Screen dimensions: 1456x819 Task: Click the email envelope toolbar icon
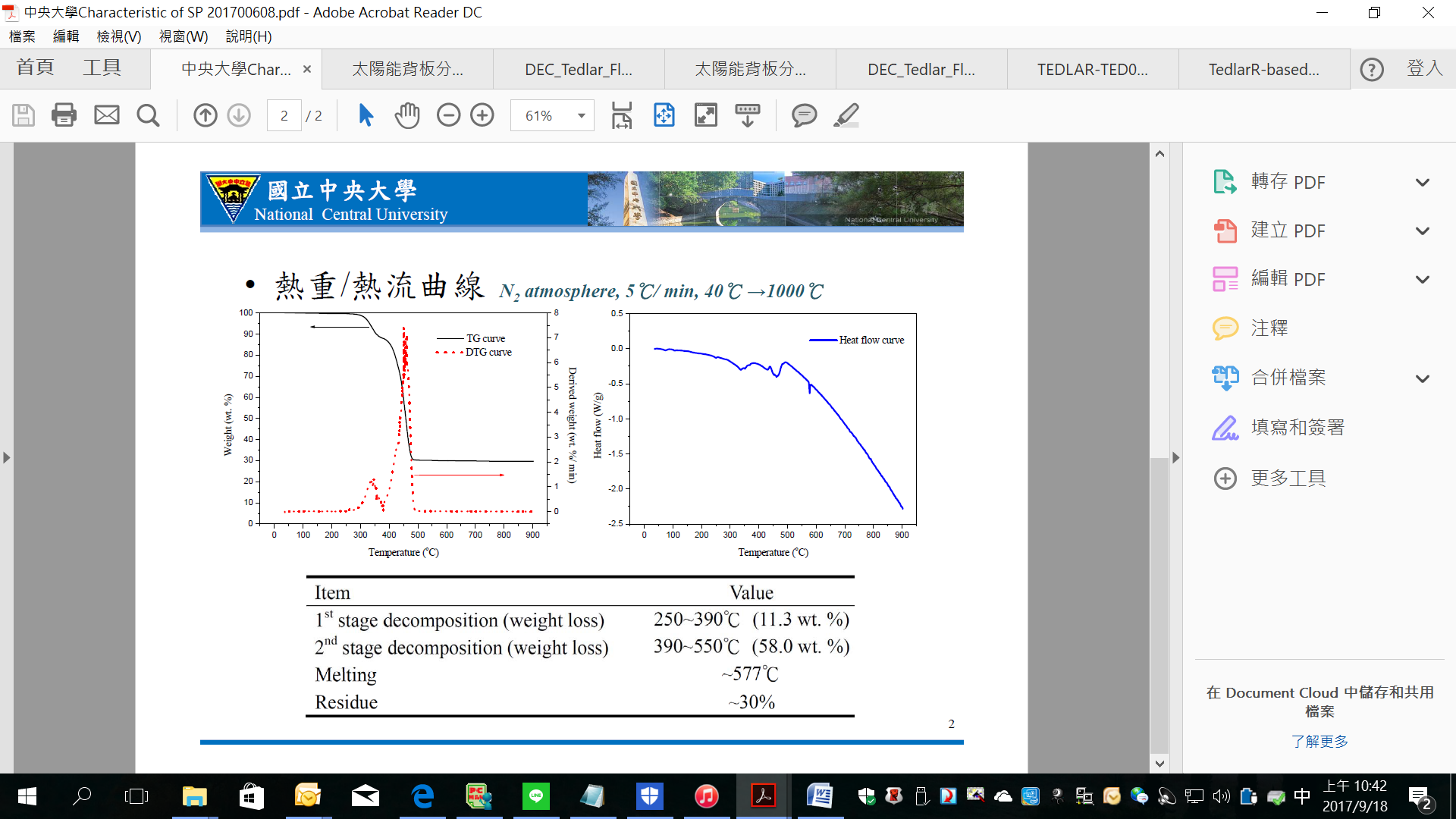(x=106, y=115)
